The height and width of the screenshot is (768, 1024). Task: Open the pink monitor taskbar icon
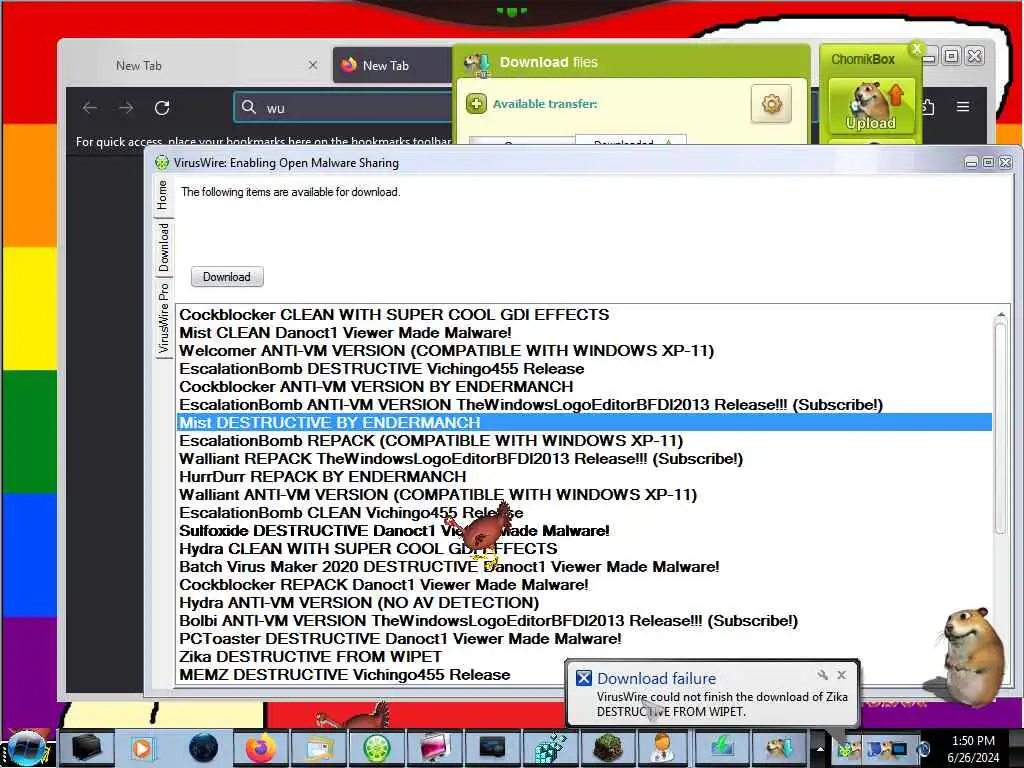435,748
